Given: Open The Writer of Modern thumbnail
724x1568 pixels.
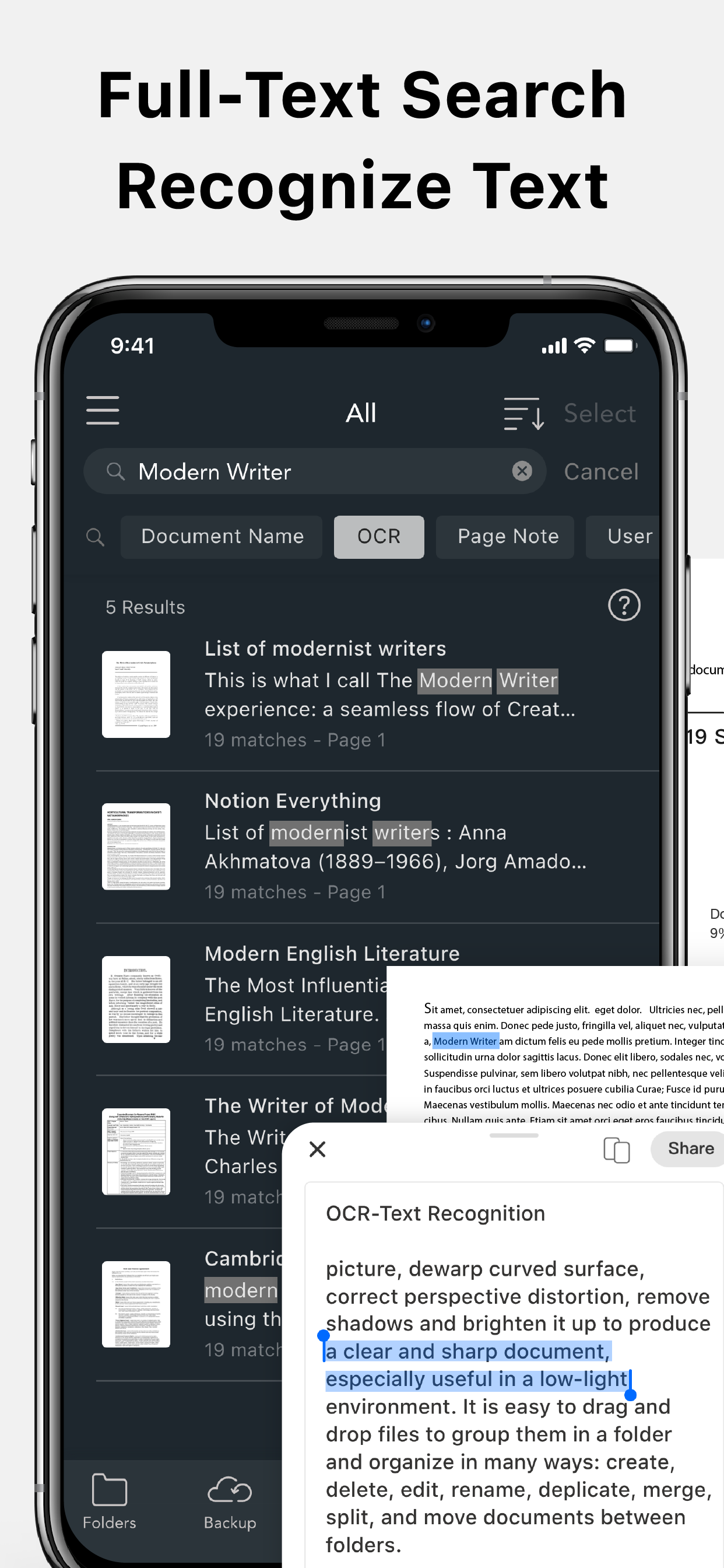Looking at the screenshot, I should (x=136, y=1151).
